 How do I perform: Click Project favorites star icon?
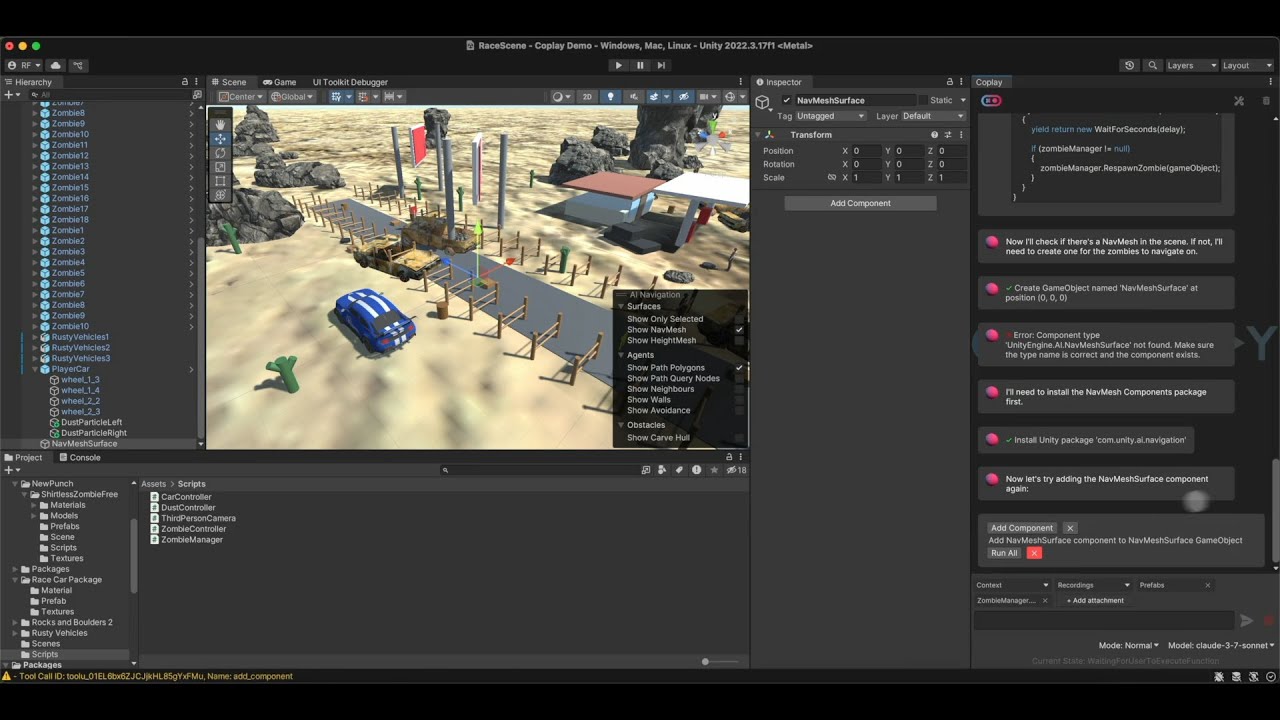(713, 470)
